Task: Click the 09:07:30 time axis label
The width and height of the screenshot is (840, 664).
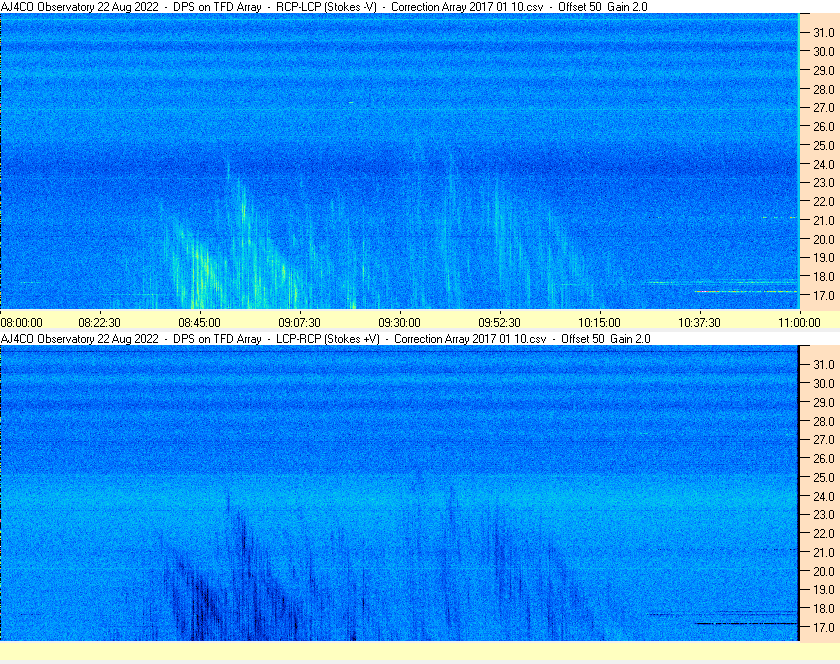Action: (x=299, y=323)
